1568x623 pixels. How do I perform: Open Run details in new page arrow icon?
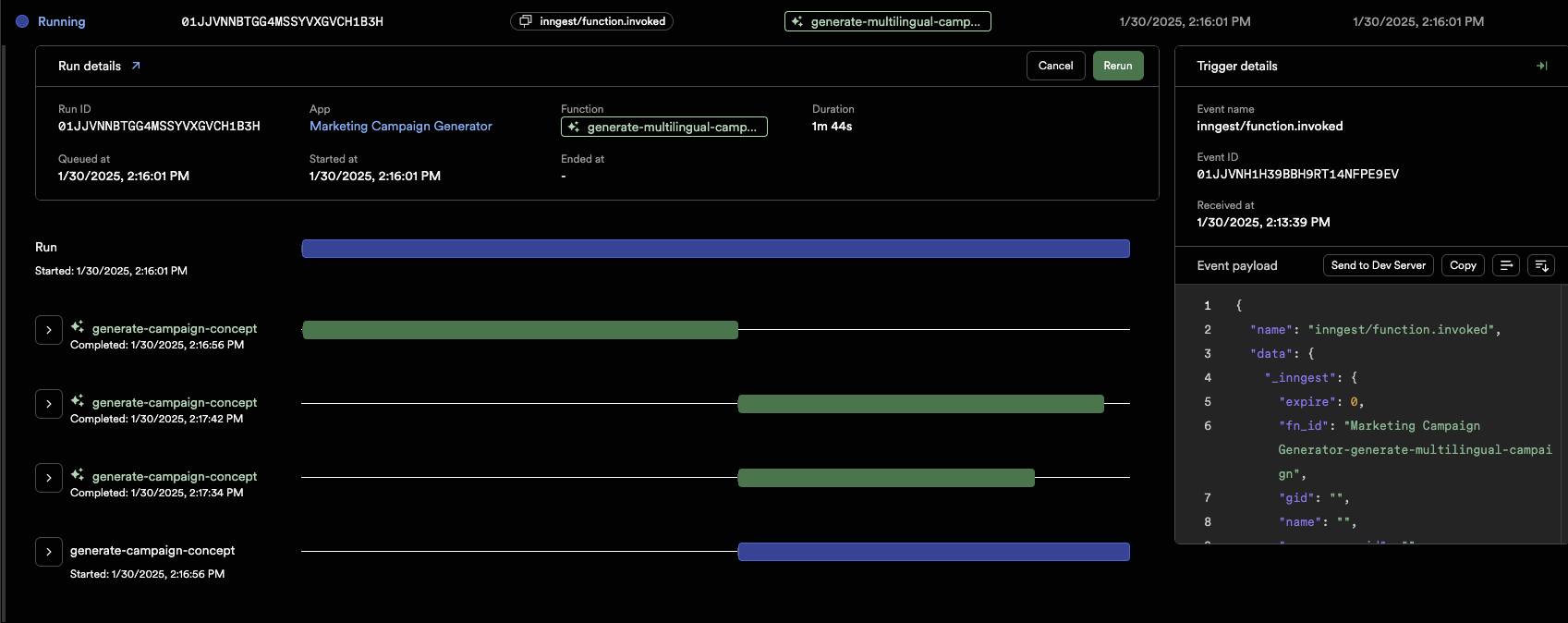click(x=136, y=66)
